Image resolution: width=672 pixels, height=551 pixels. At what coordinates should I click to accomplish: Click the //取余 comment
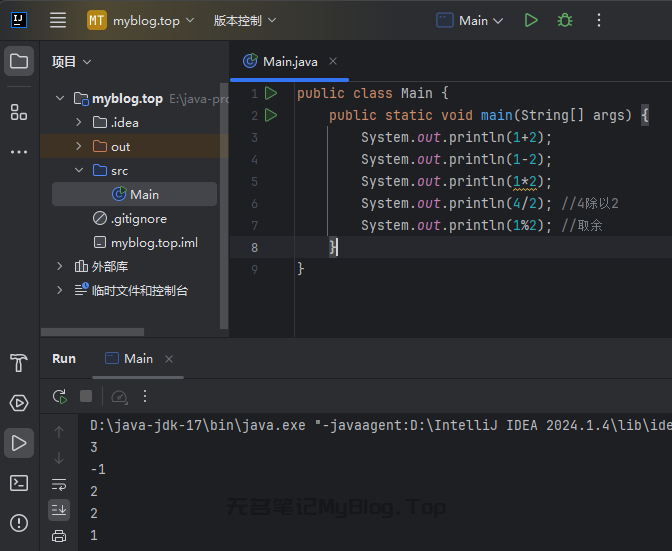(x=582, y=225)
